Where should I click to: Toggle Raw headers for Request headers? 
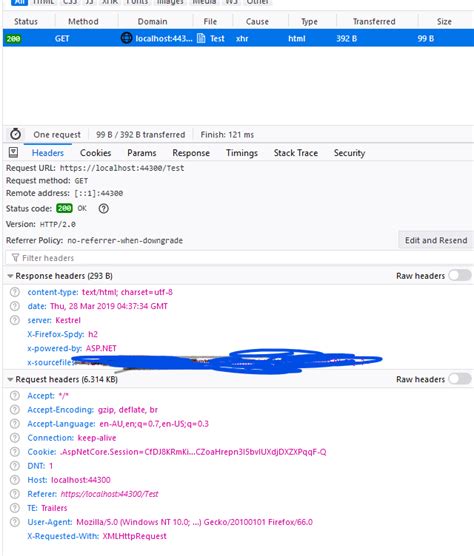point(460,379)
